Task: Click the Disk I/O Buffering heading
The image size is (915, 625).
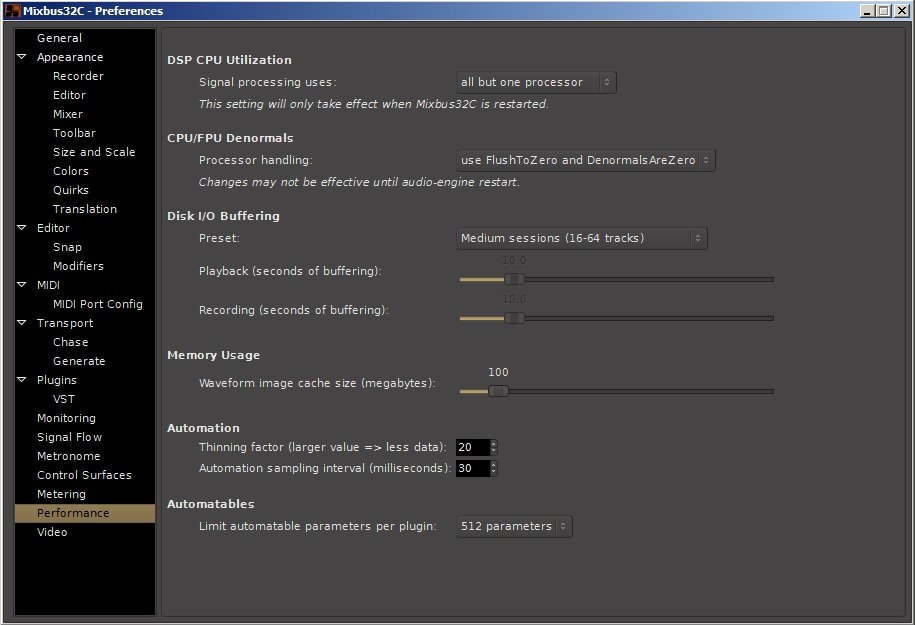Action: point(223,216)
